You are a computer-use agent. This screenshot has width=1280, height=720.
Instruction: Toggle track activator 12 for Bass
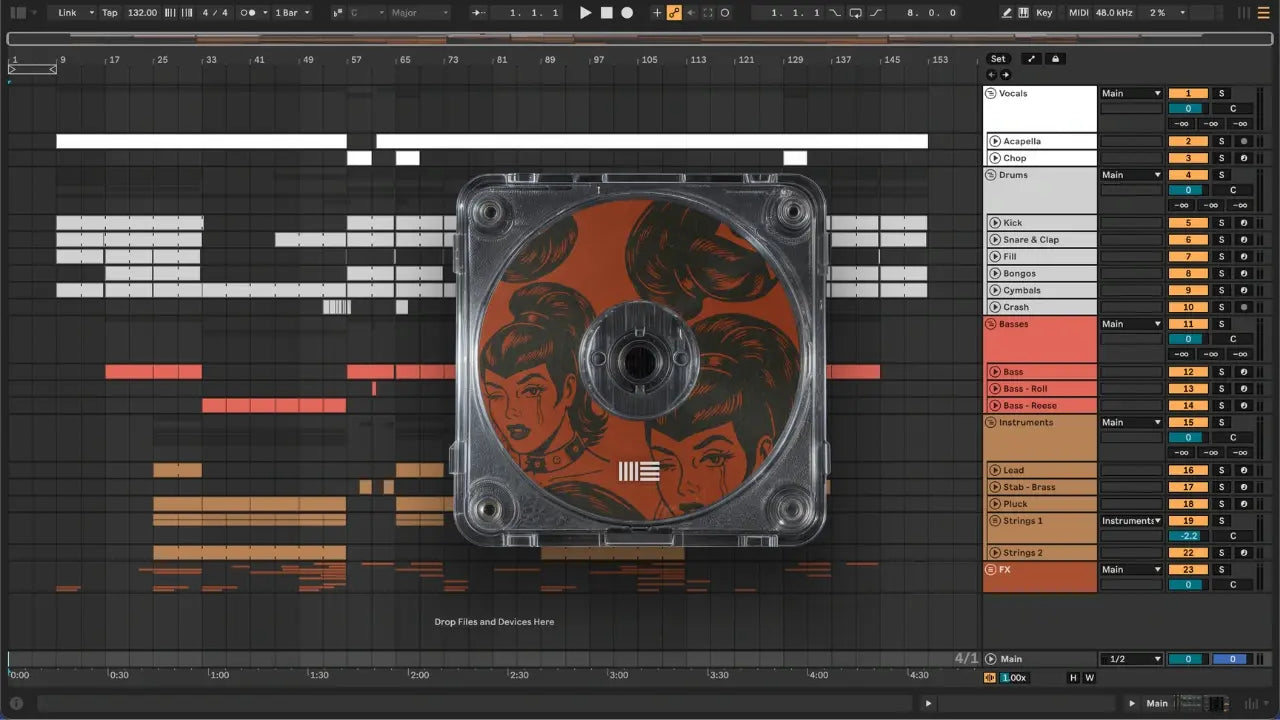(1188, 372)
